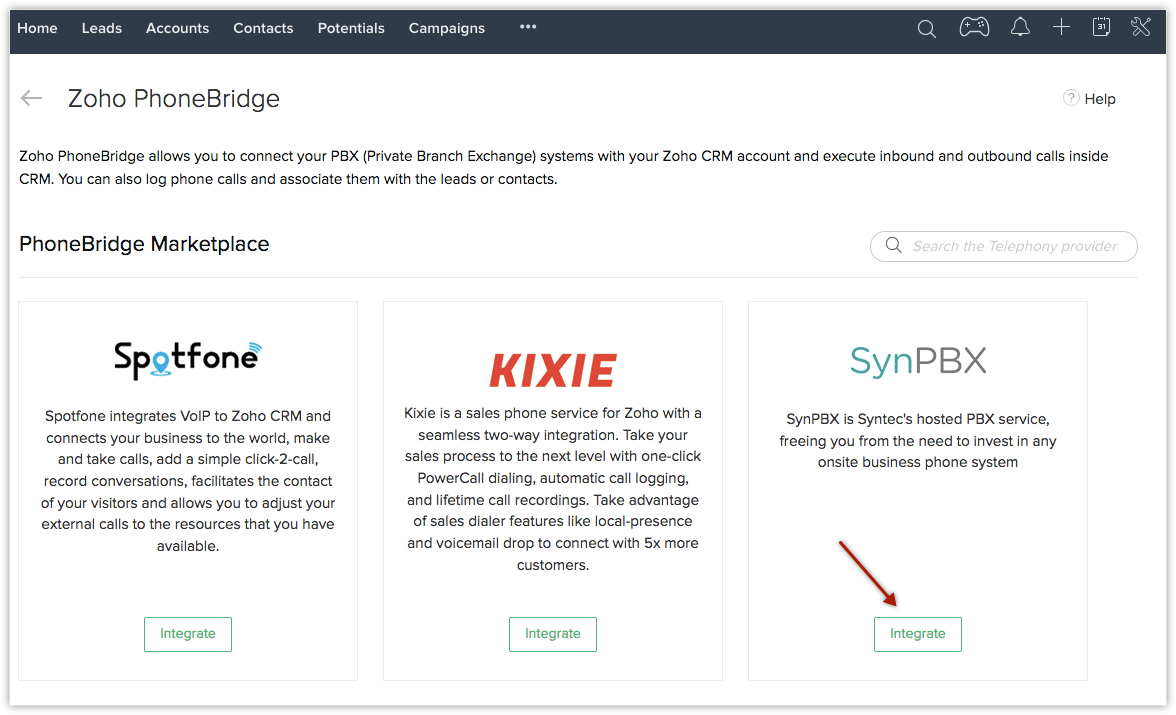Image resolution: width=1176 pixels, height=715 pixels.
Task: Click the SynPBX description text
Action: click(x=918, y=440)
